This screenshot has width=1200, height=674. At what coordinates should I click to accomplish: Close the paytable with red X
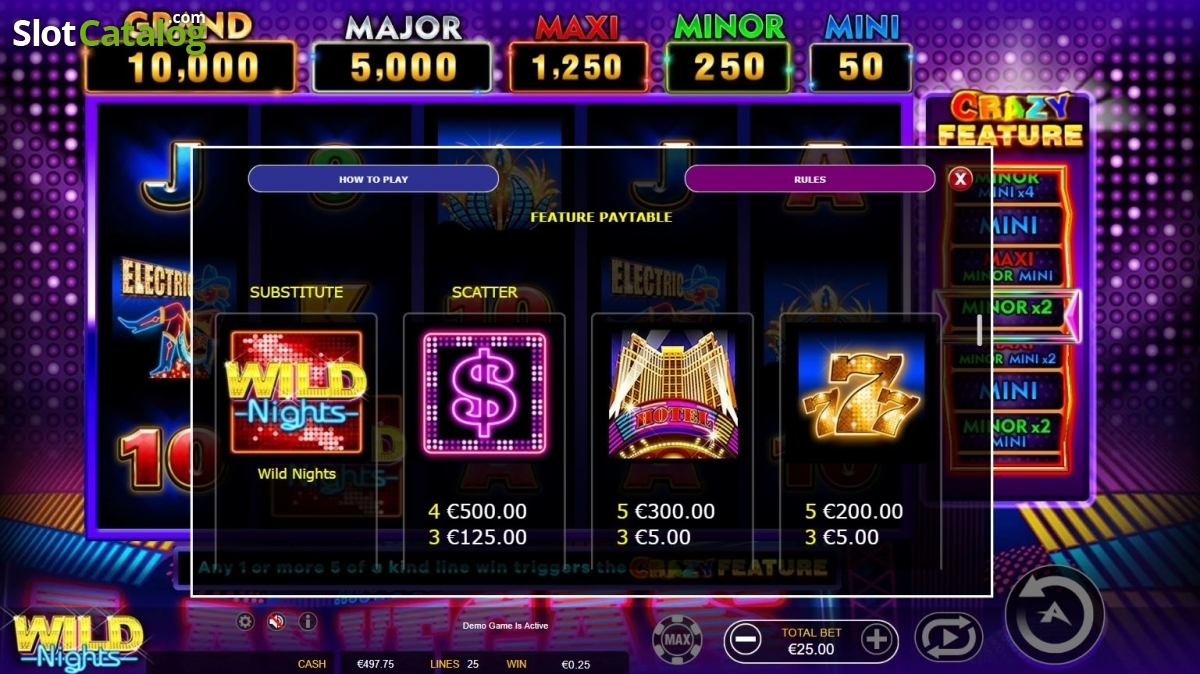pos(960,179)
